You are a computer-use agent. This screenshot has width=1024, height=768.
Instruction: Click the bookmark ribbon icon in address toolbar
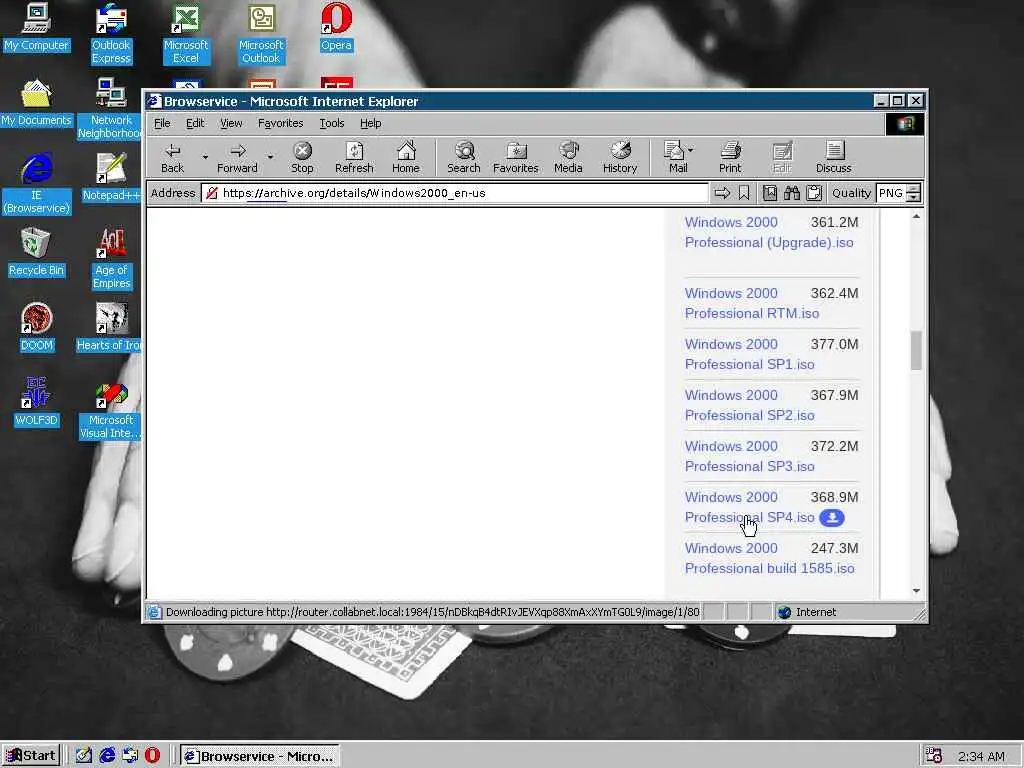click(x=744, y=193)
